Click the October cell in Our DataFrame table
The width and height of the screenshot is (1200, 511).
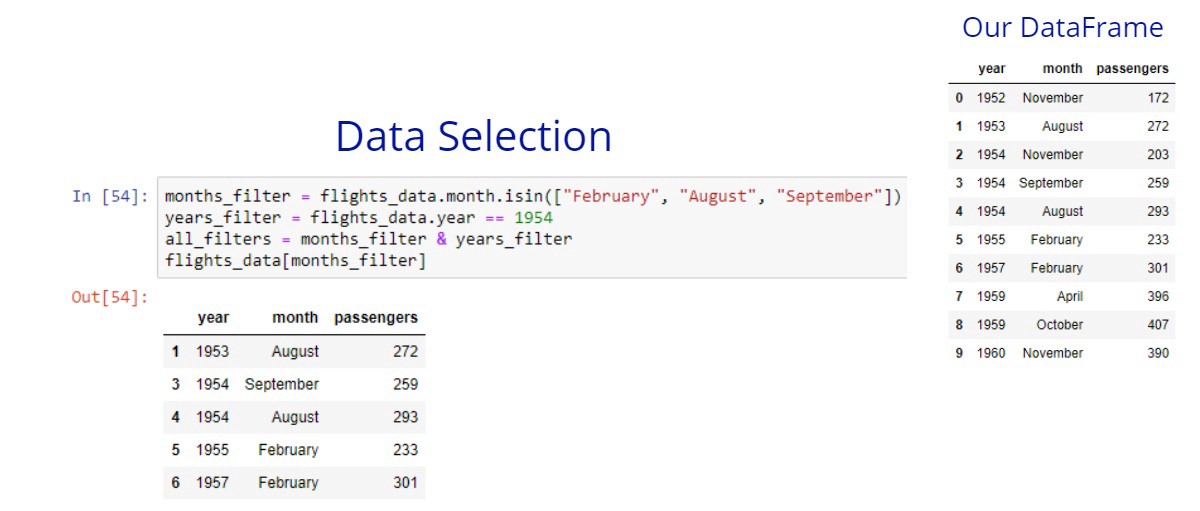[1060, 325]
